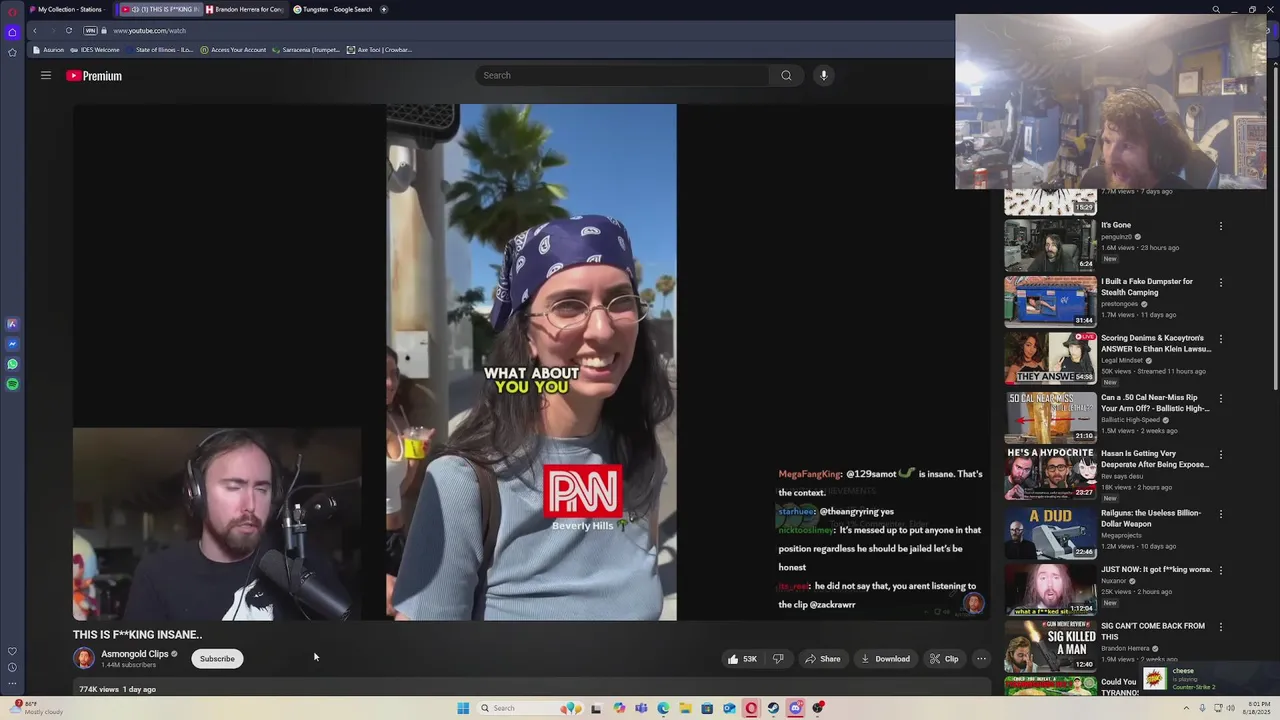Switch to THIS IS F**KING INSANE tab
Viewport: 1280px width, 720px height.
coord(160,9)
